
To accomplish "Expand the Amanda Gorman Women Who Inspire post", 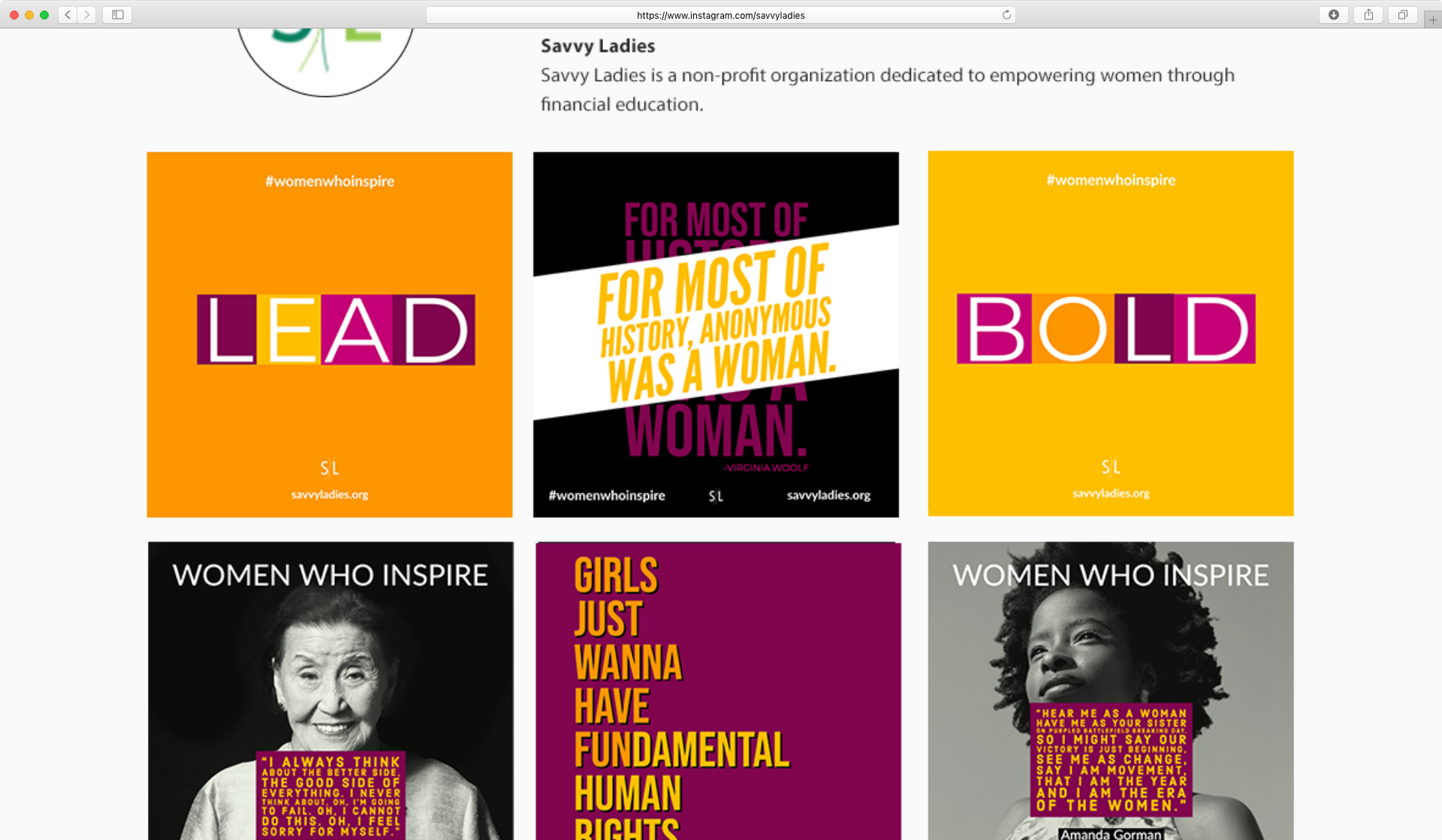I will pyautogui.click(x=1110, y=691).
